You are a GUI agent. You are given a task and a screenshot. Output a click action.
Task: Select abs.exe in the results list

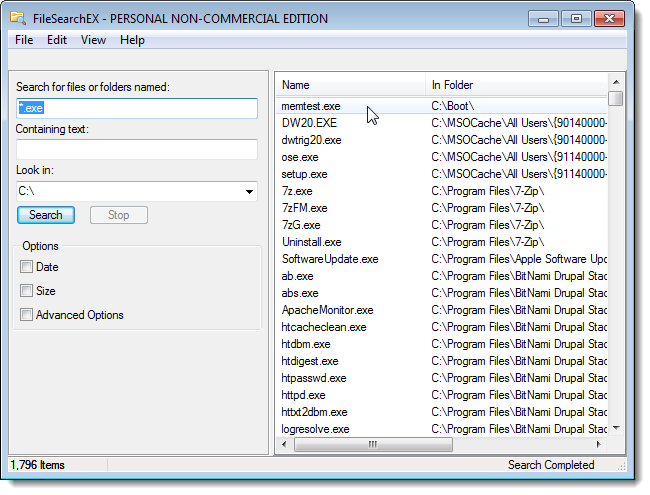pyautogui.click(x=300, y=293)
